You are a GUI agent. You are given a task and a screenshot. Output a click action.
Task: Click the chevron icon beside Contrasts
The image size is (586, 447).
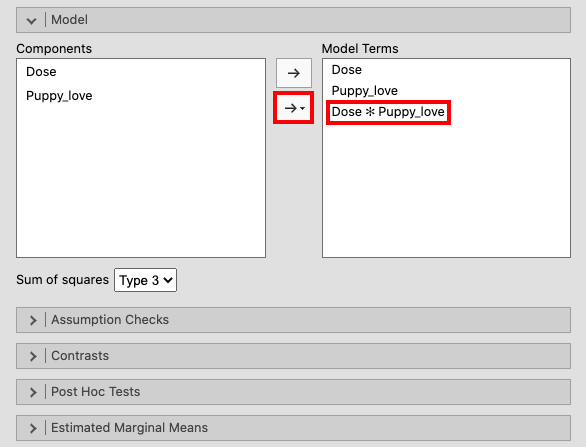pos(33,356)
